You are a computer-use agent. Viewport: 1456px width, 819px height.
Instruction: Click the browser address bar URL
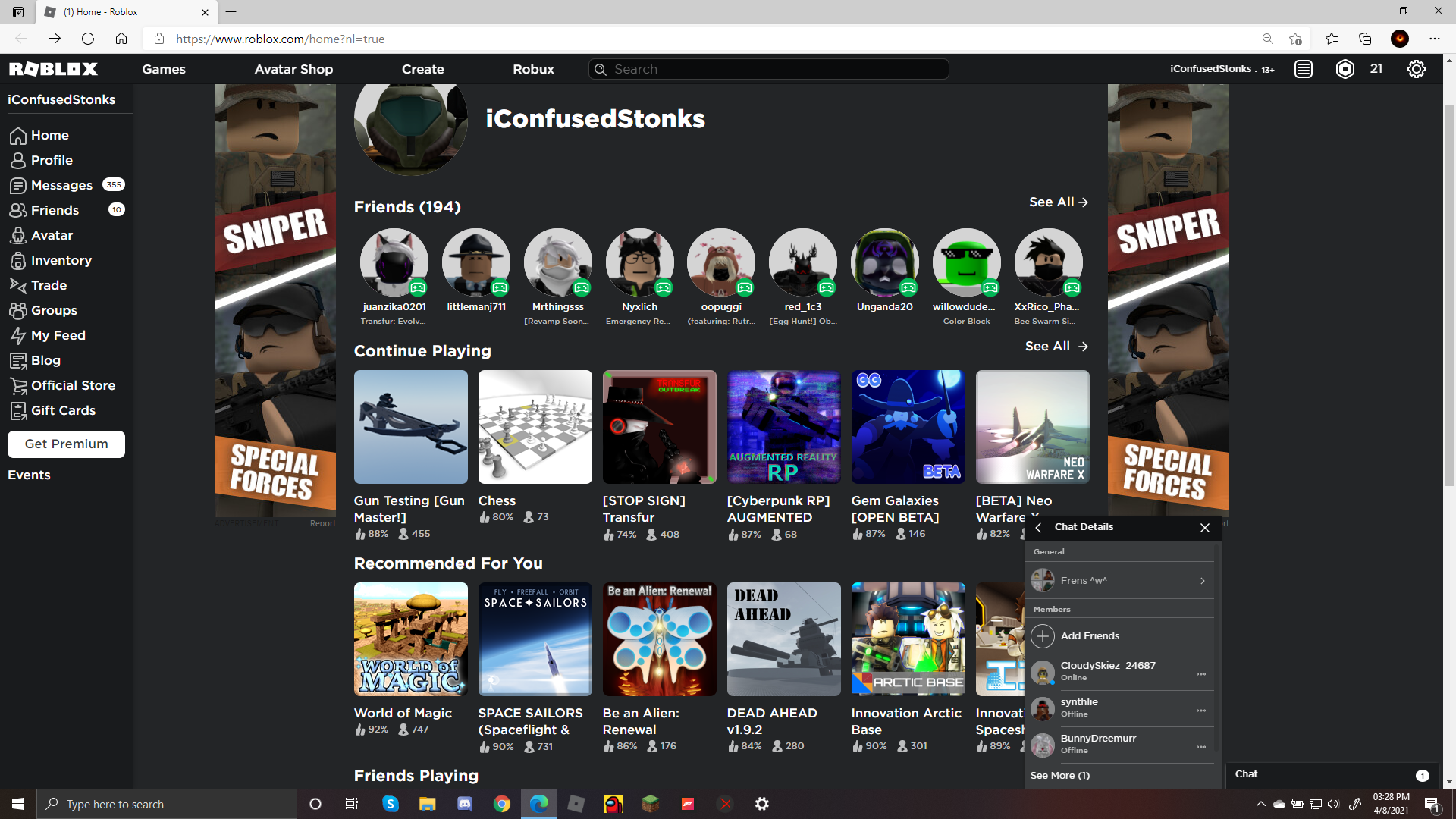[x=280, y=39]
